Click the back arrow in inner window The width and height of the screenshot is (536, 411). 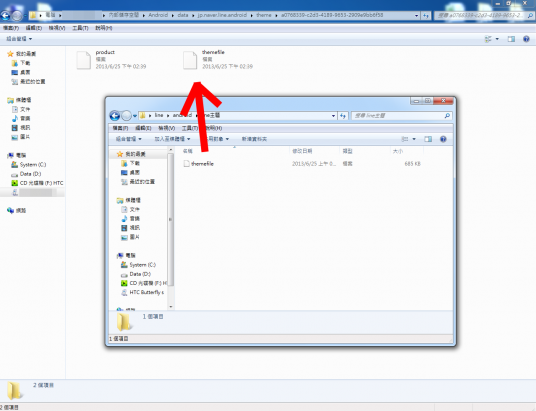pos(115,116)
